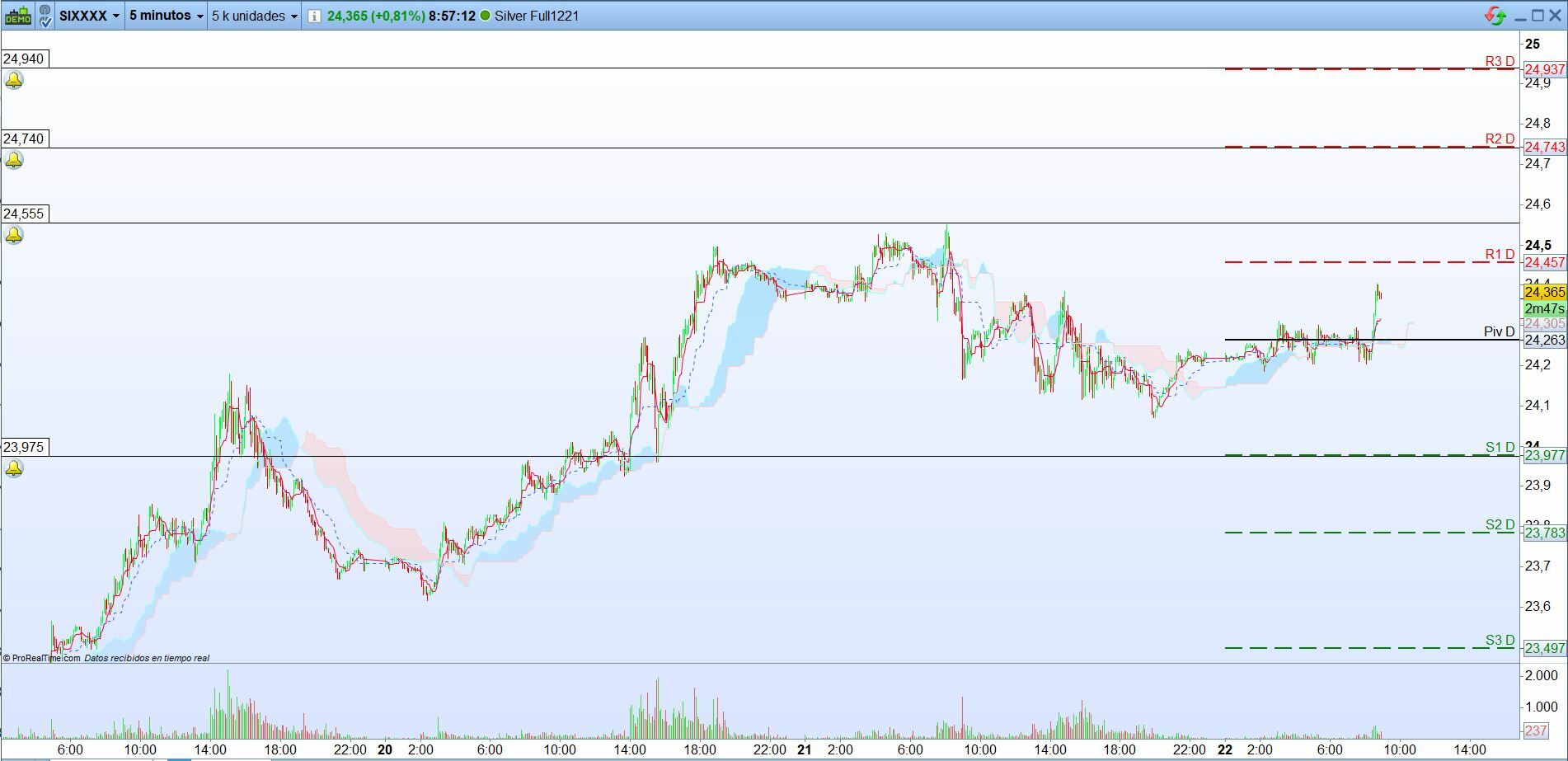Select the 24,940 alert price label

point(24,59)
